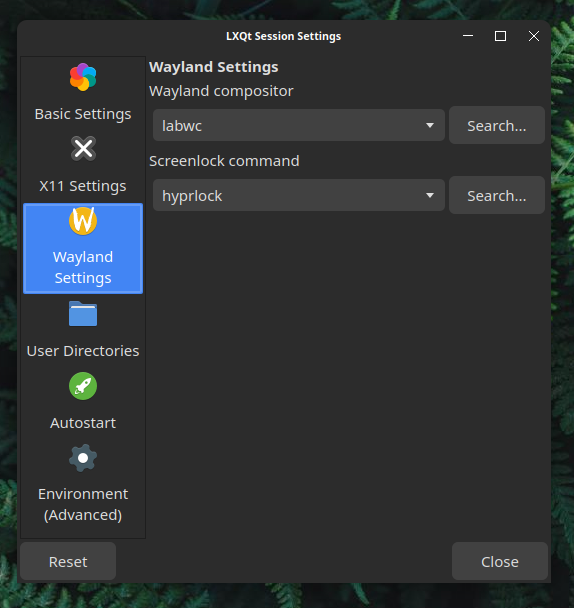574x608 pixels.
Task: Select the Autostart rocket icon
Action: (83, 386)
